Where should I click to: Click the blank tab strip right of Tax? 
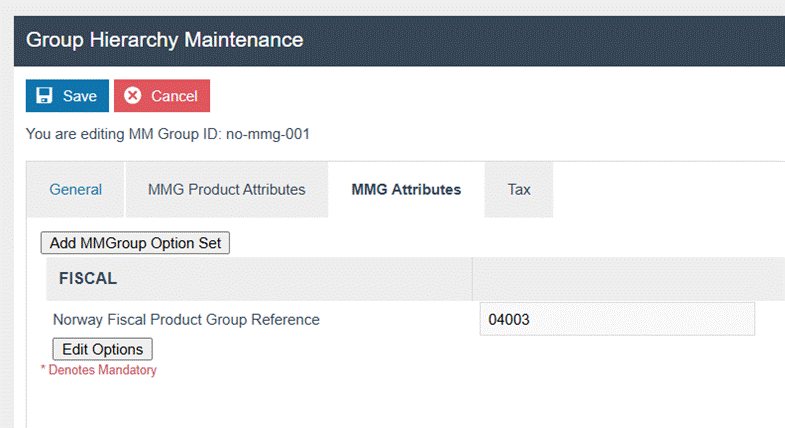pos(668,189)
